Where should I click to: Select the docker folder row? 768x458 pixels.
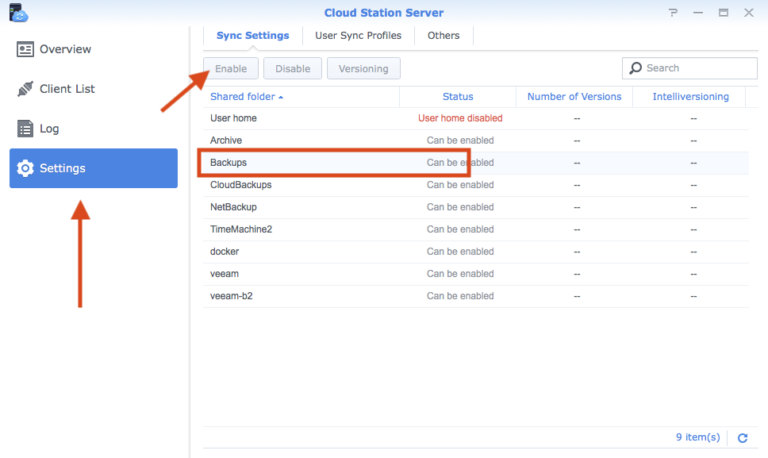click(476, 252)
